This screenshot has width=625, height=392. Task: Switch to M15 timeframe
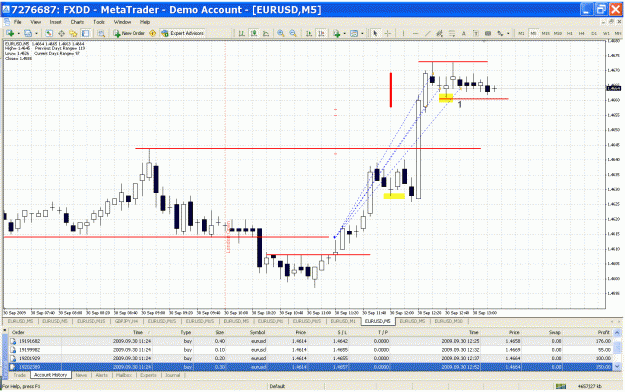click(546, 33)
